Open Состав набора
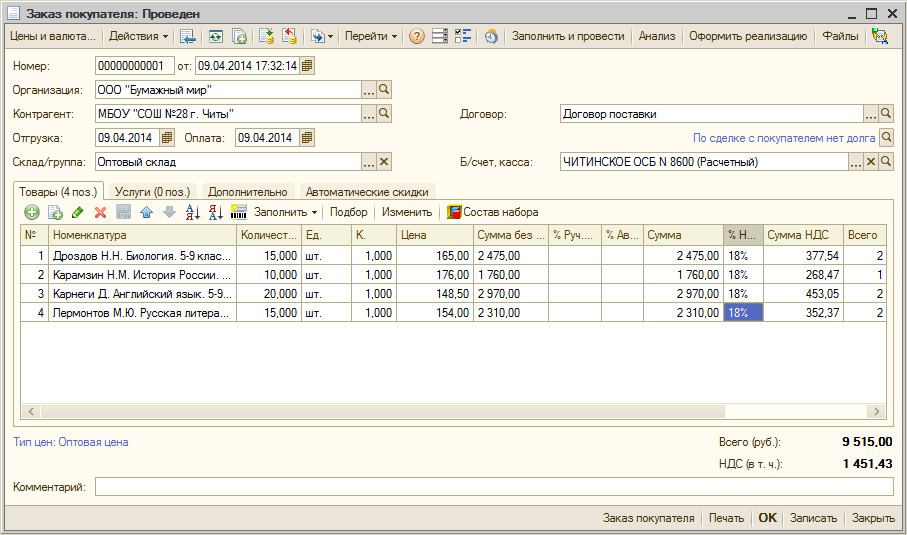This screenshot has width=907, height=535. tap(493, 212)
